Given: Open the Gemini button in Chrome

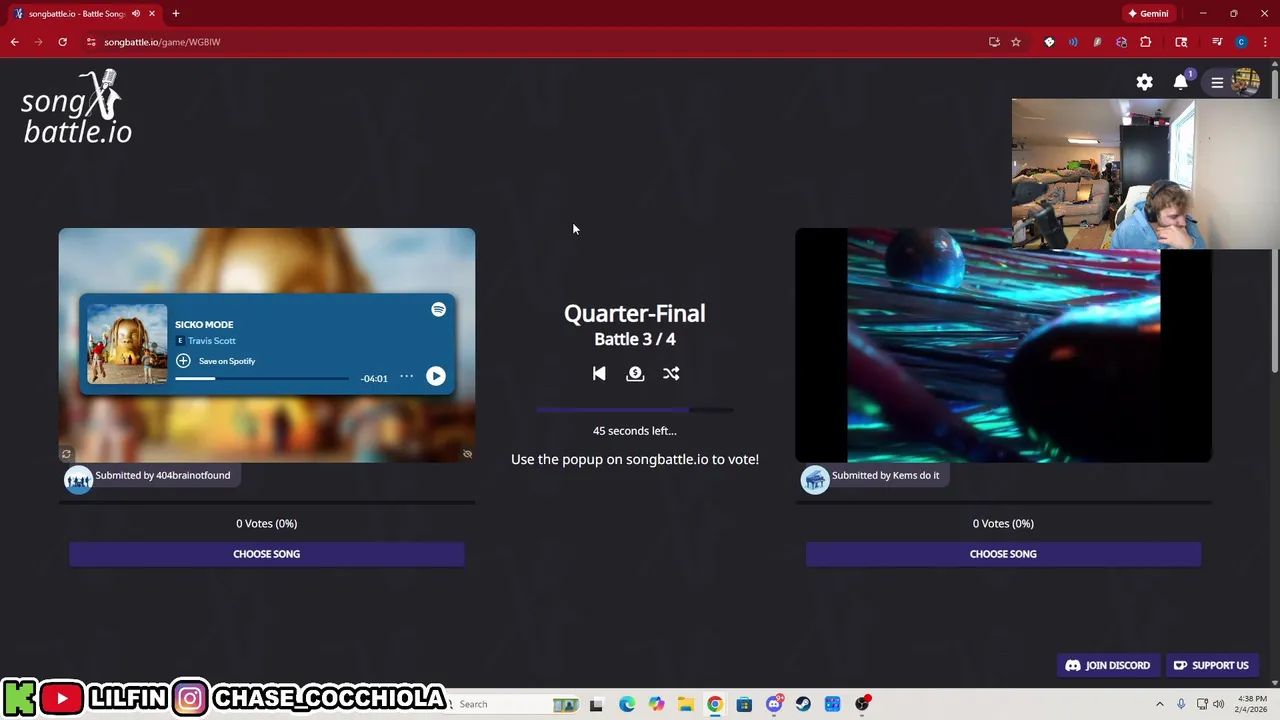Looking at the screenshot, I should click(x=1148, y=14).
